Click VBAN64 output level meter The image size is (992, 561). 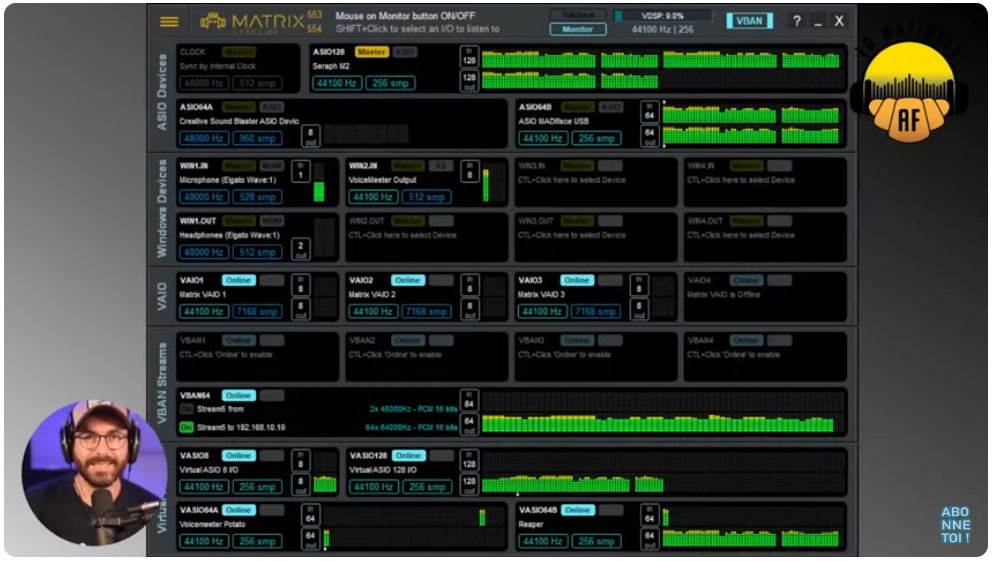tap(662, 424)
